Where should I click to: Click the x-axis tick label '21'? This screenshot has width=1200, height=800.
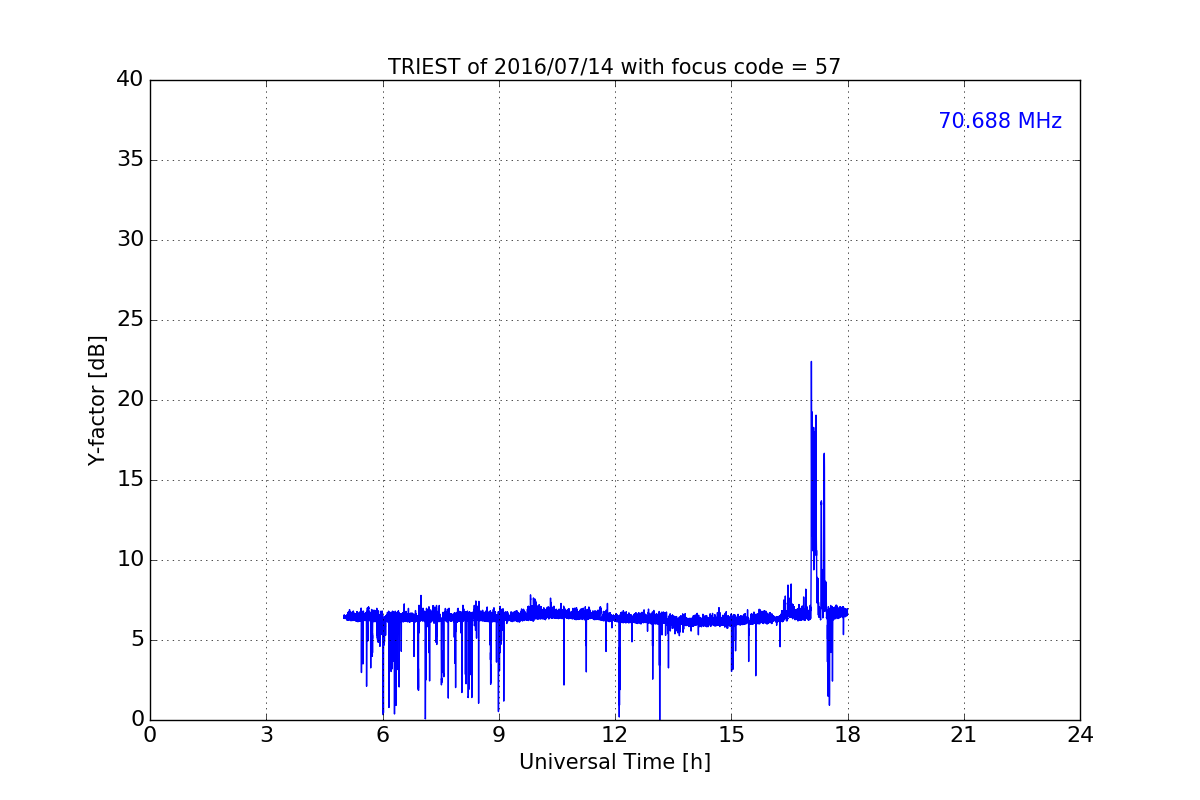[x=964, y=735]
